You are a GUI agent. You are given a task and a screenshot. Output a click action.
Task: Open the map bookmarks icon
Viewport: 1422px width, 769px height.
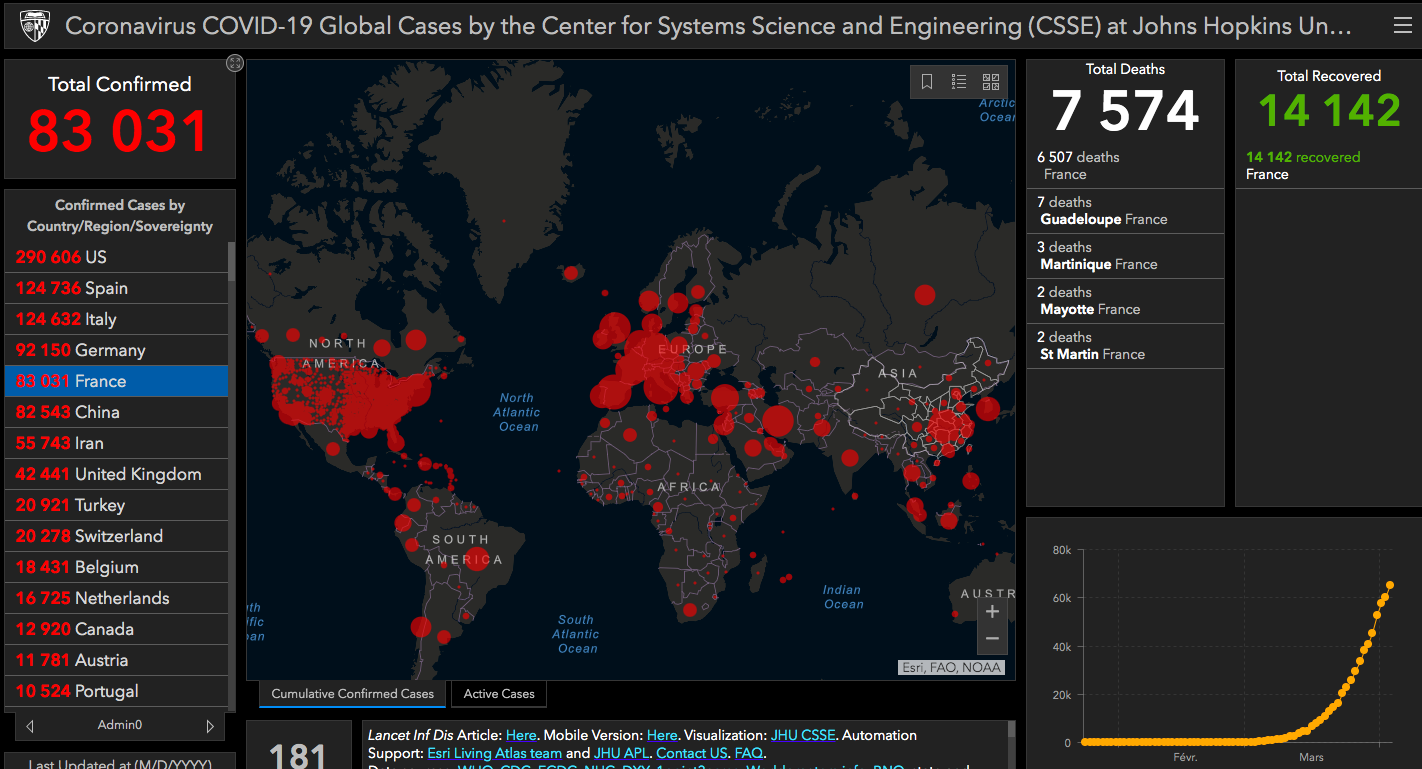pyautogui.click(x=927, y=82)
